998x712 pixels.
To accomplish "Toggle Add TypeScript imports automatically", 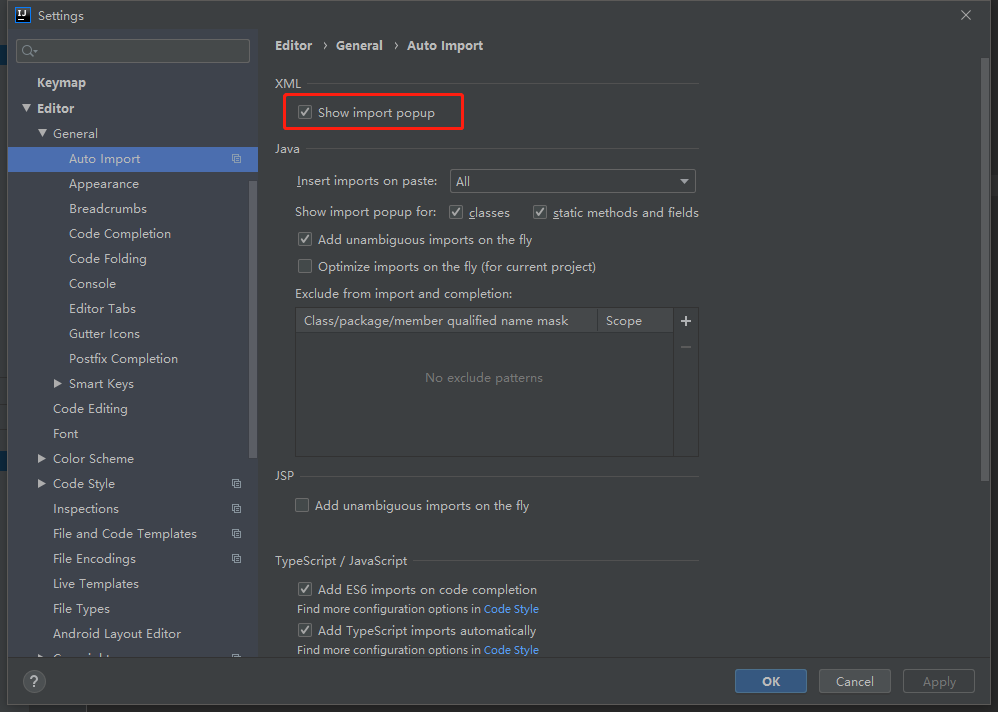I will (305, 631).
